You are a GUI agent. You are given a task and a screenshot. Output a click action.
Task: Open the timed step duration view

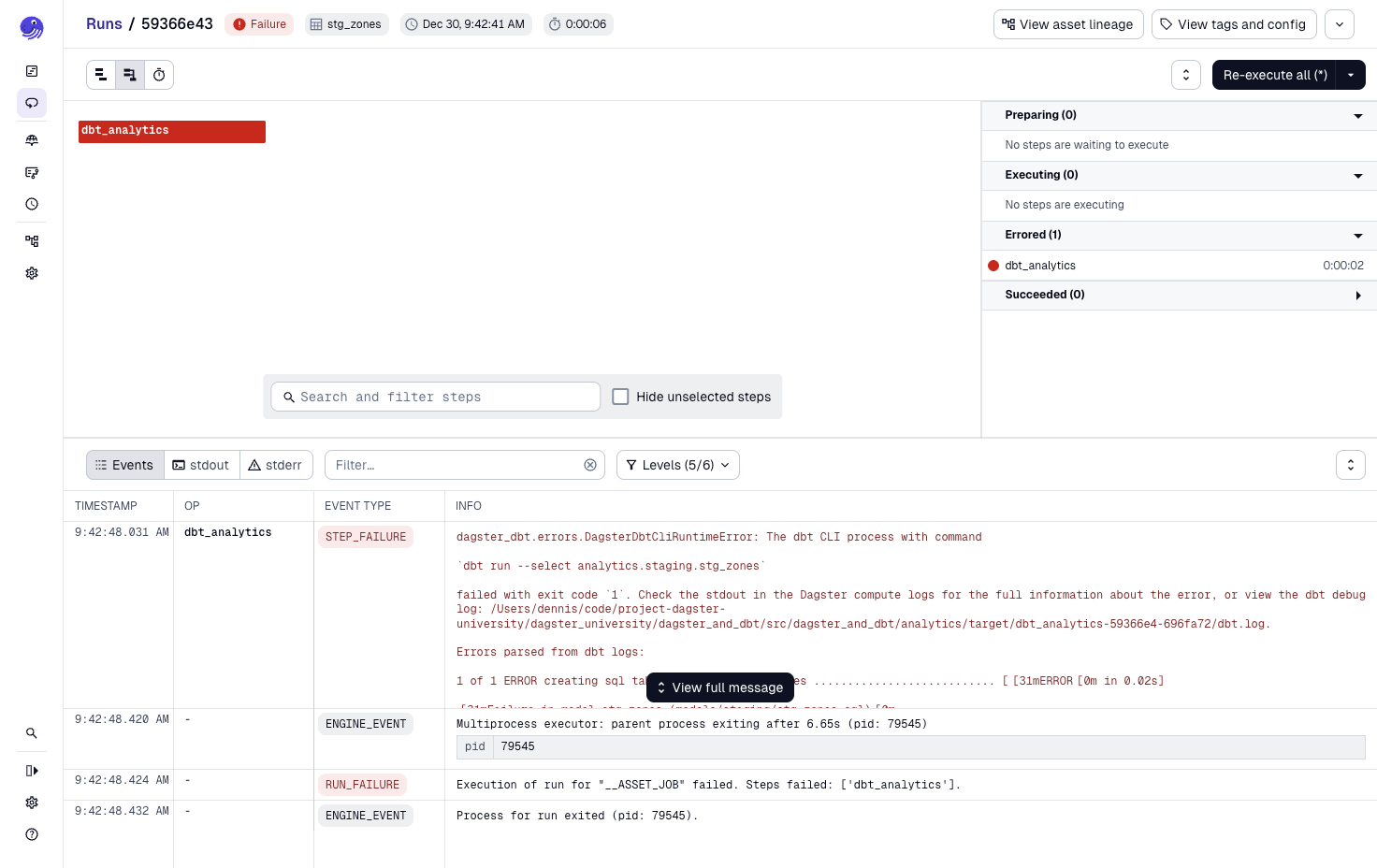pyautogui.click(x=159, y=75)
